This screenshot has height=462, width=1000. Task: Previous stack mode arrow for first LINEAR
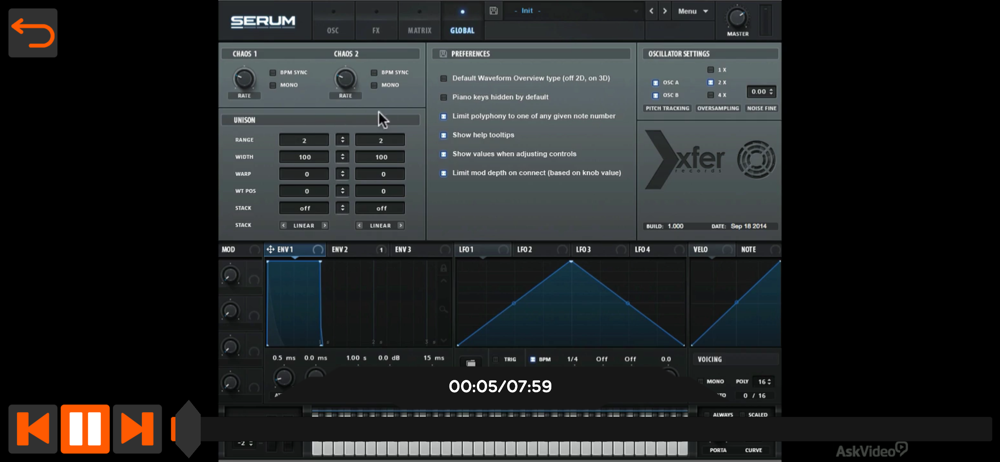284,225
